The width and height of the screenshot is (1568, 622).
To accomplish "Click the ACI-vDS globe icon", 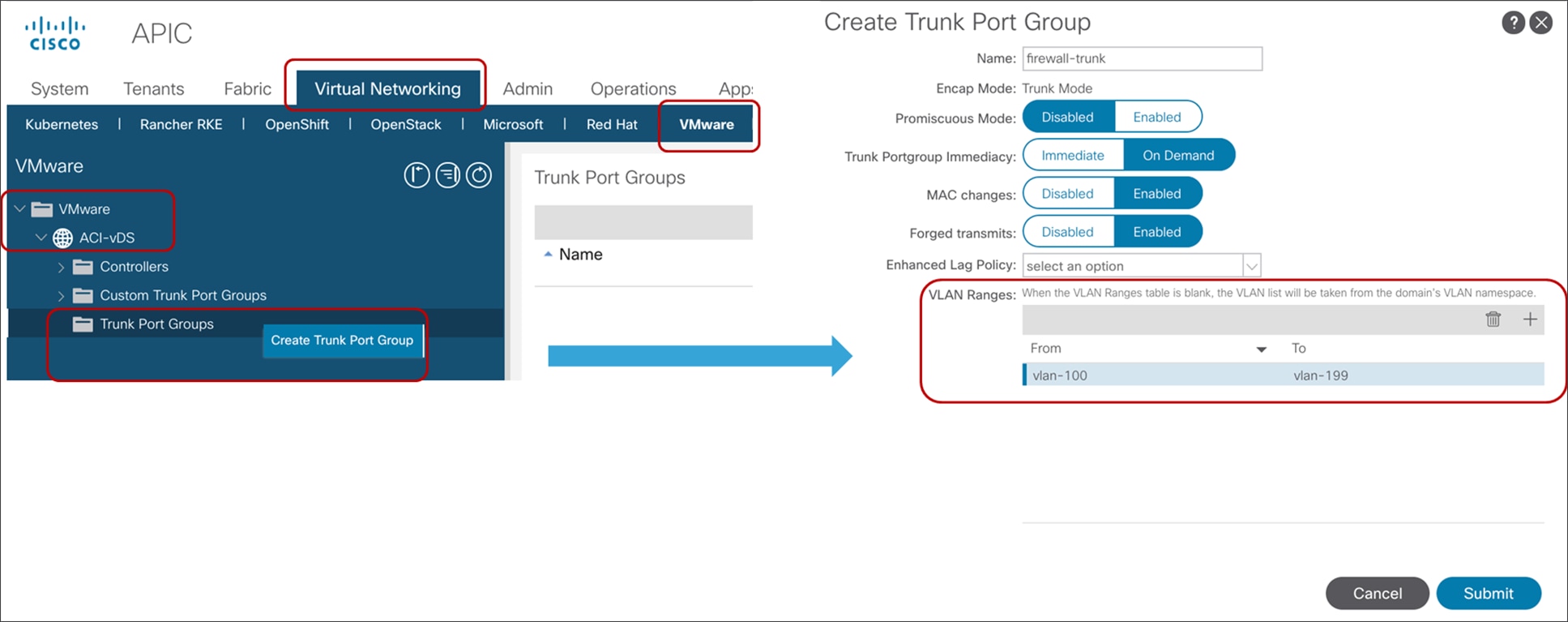I will click(62, 238).
